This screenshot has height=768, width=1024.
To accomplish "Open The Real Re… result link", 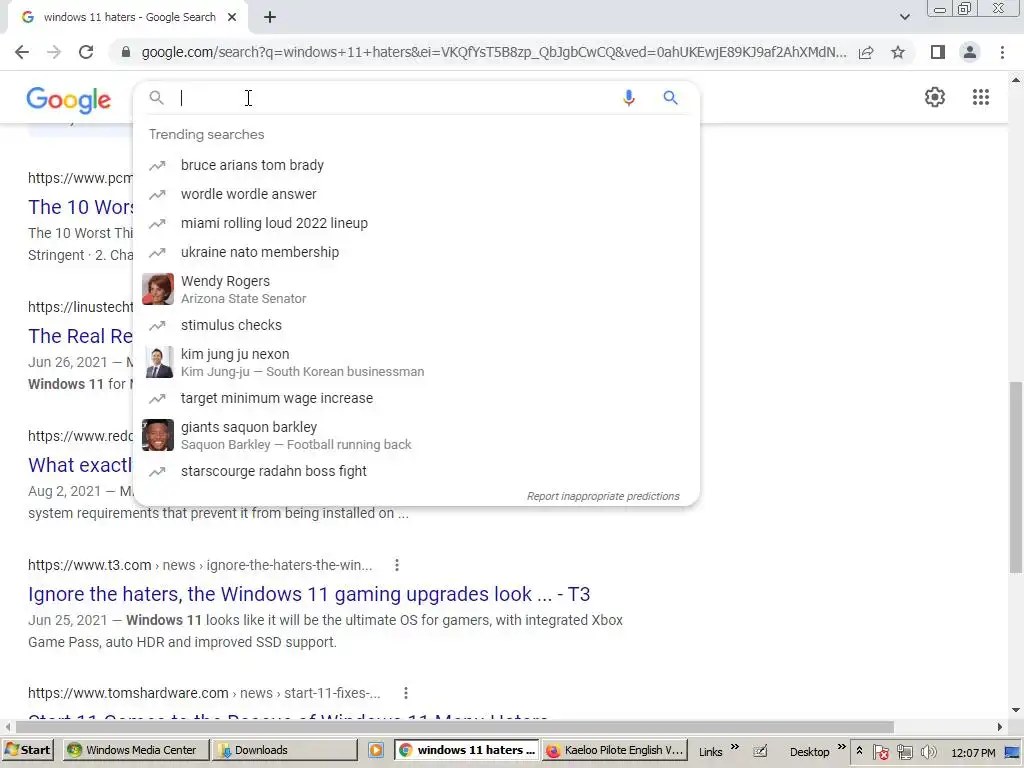I will (80, 336).
